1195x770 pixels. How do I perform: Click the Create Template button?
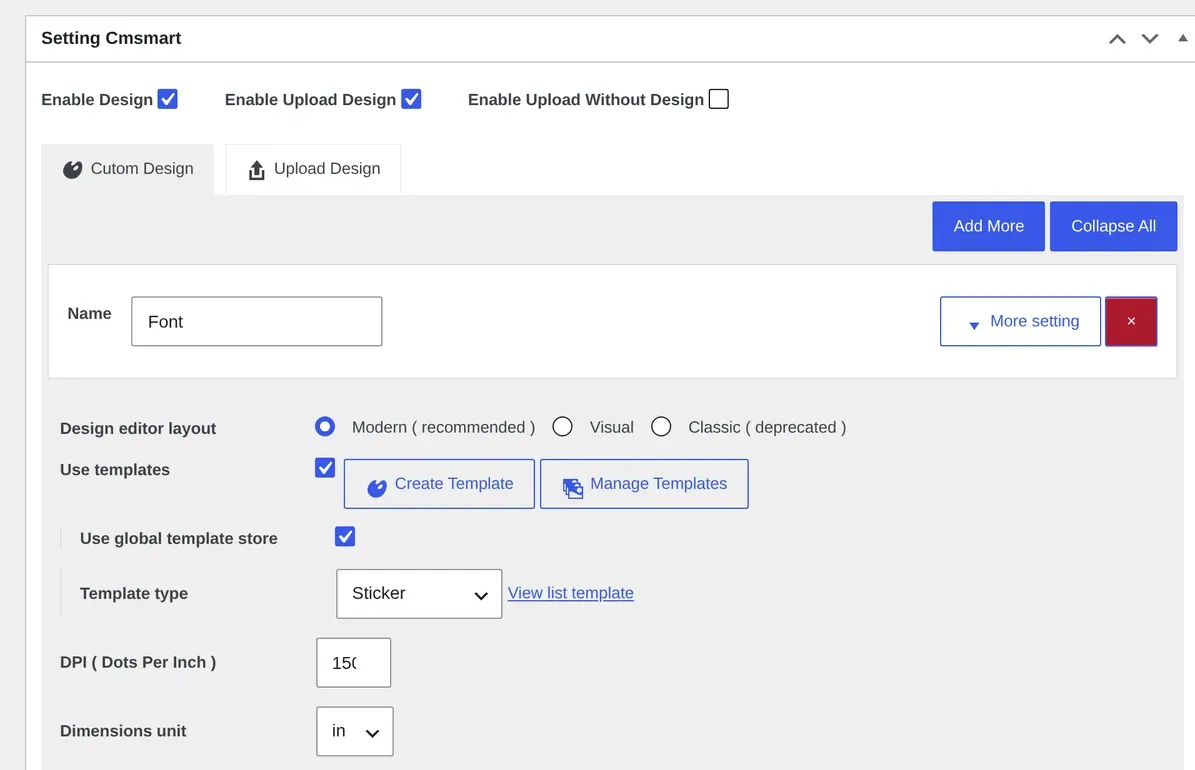[x=439, y=484]
